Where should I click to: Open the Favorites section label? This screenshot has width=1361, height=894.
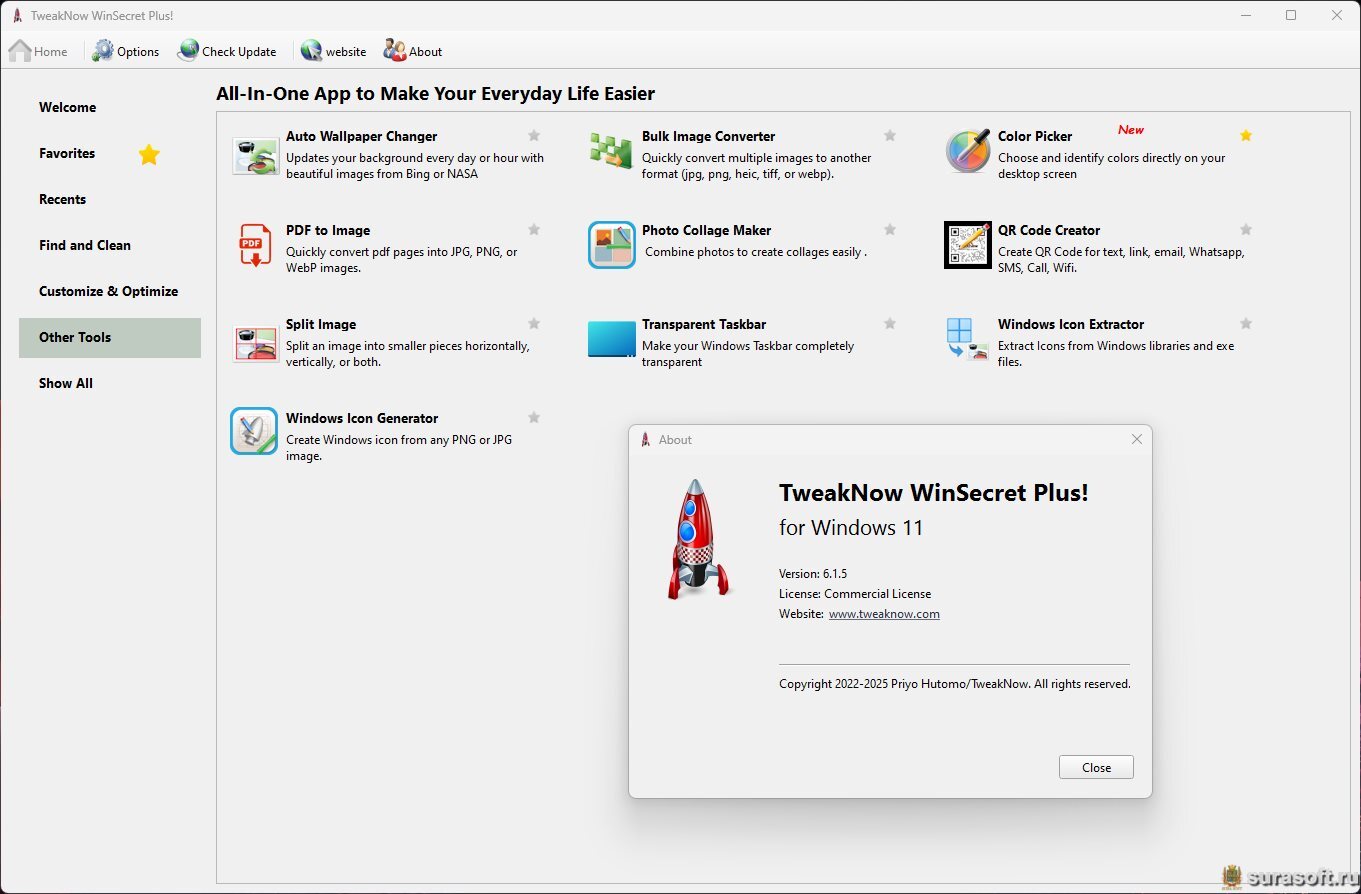coord(67,153)
